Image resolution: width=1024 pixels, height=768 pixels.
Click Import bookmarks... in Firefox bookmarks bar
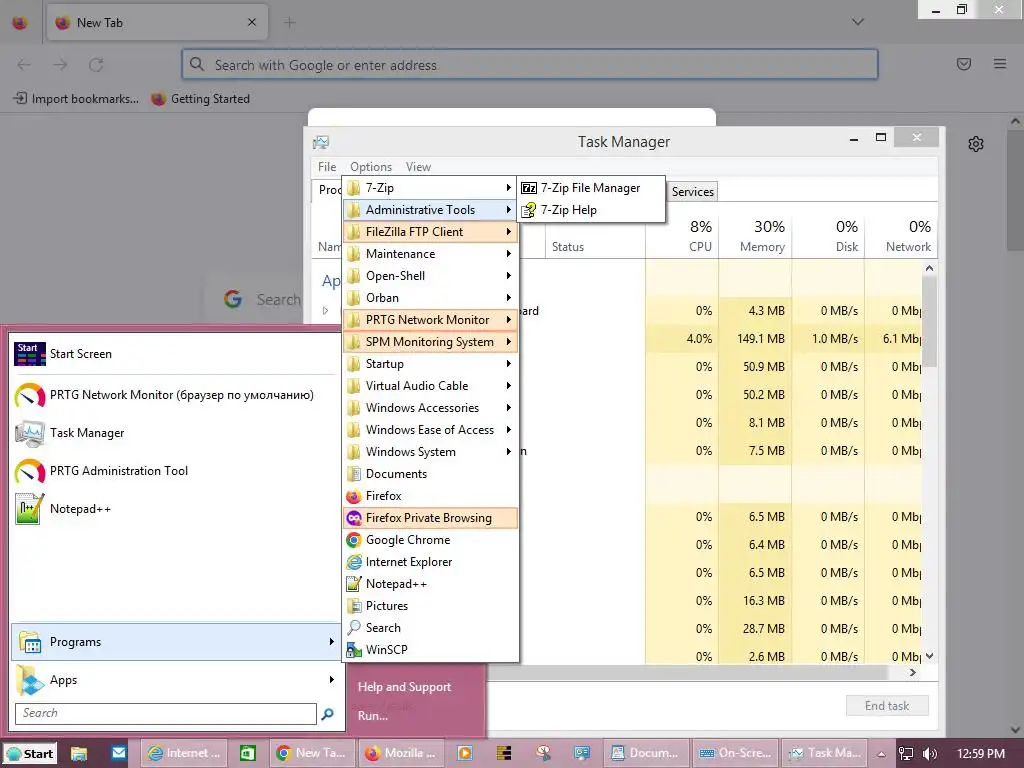(x=76, y=99)
